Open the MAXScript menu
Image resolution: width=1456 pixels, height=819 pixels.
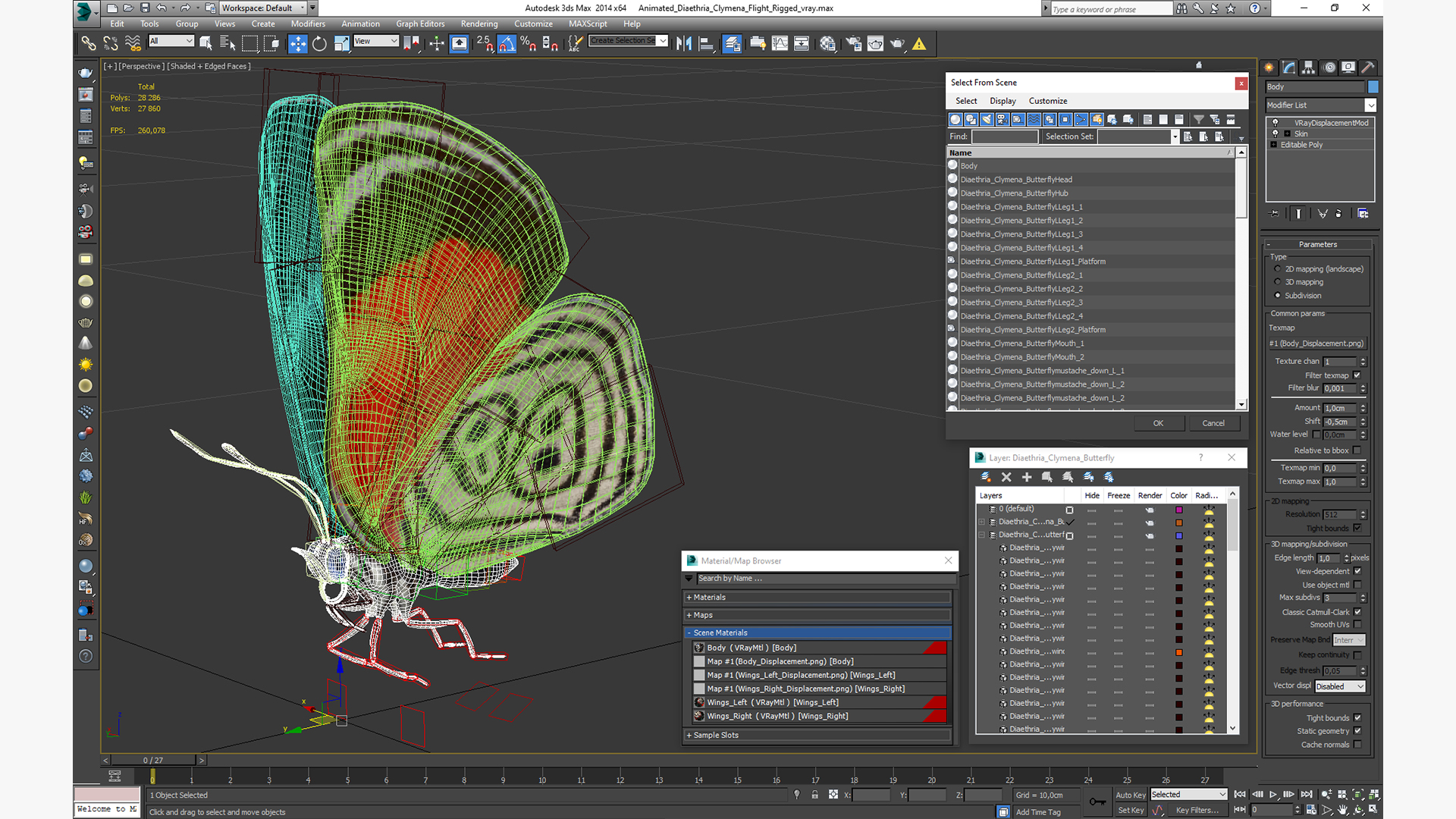[588, 24]
